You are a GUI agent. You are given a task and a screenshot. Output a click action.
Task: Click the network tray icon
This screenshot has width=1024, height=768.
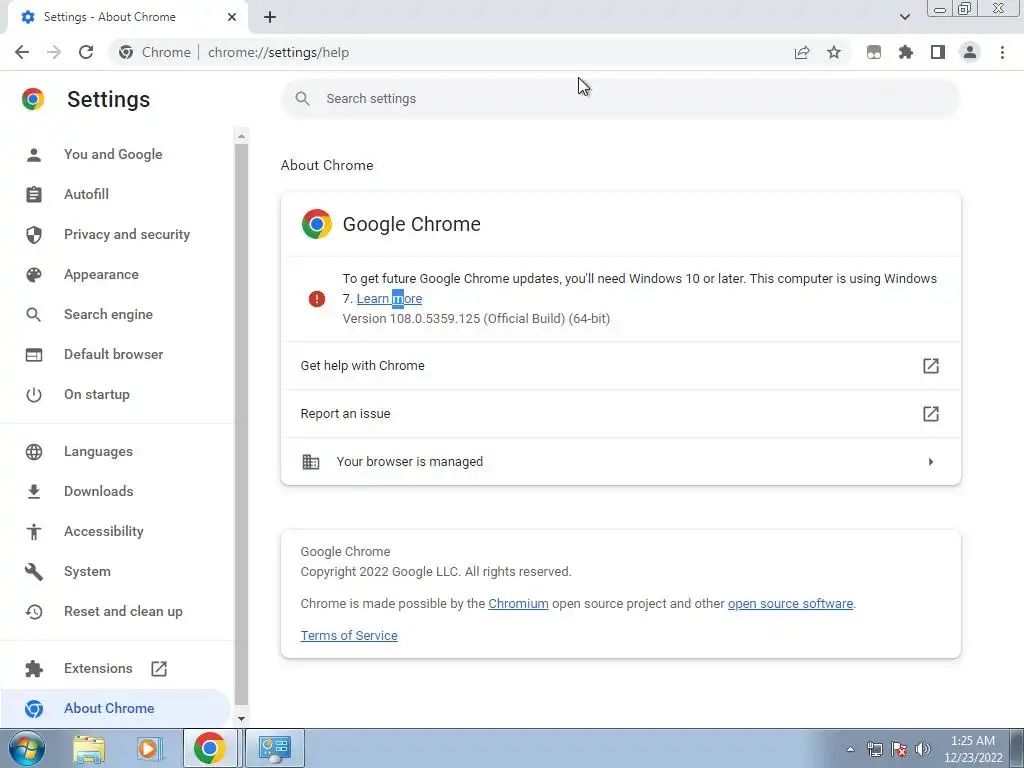pyautogui.click(x=874, y=749)
